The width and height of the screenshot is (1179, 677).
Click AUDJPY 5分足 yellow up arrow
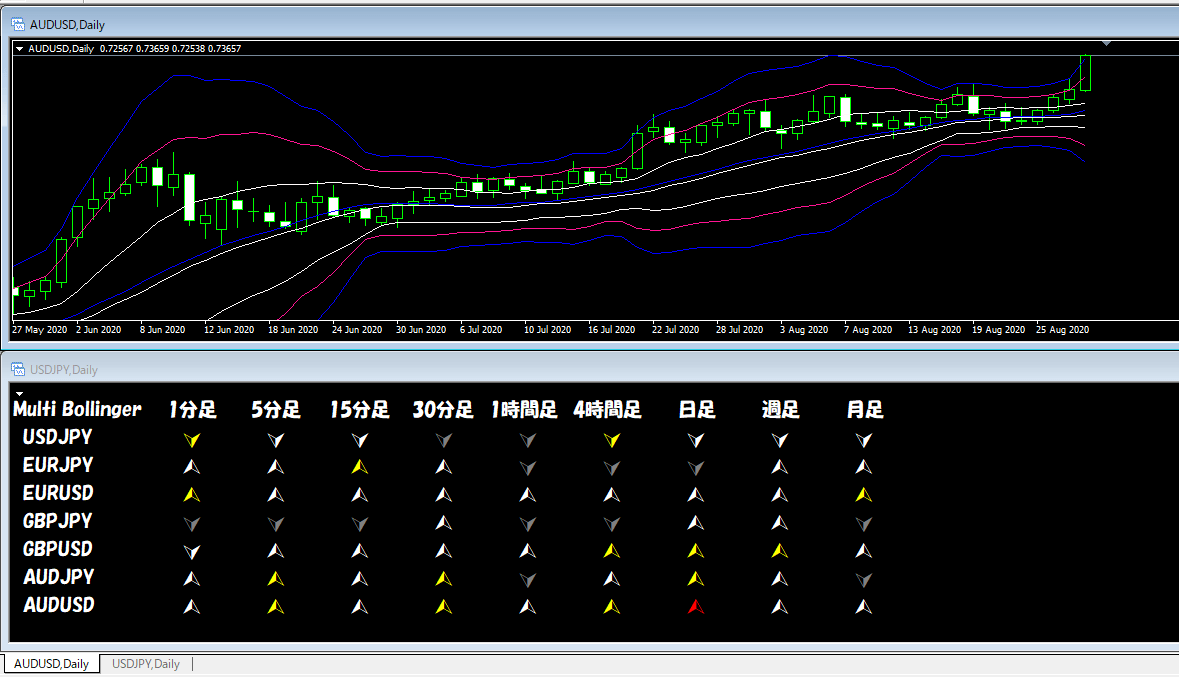[x=276, y=578]
